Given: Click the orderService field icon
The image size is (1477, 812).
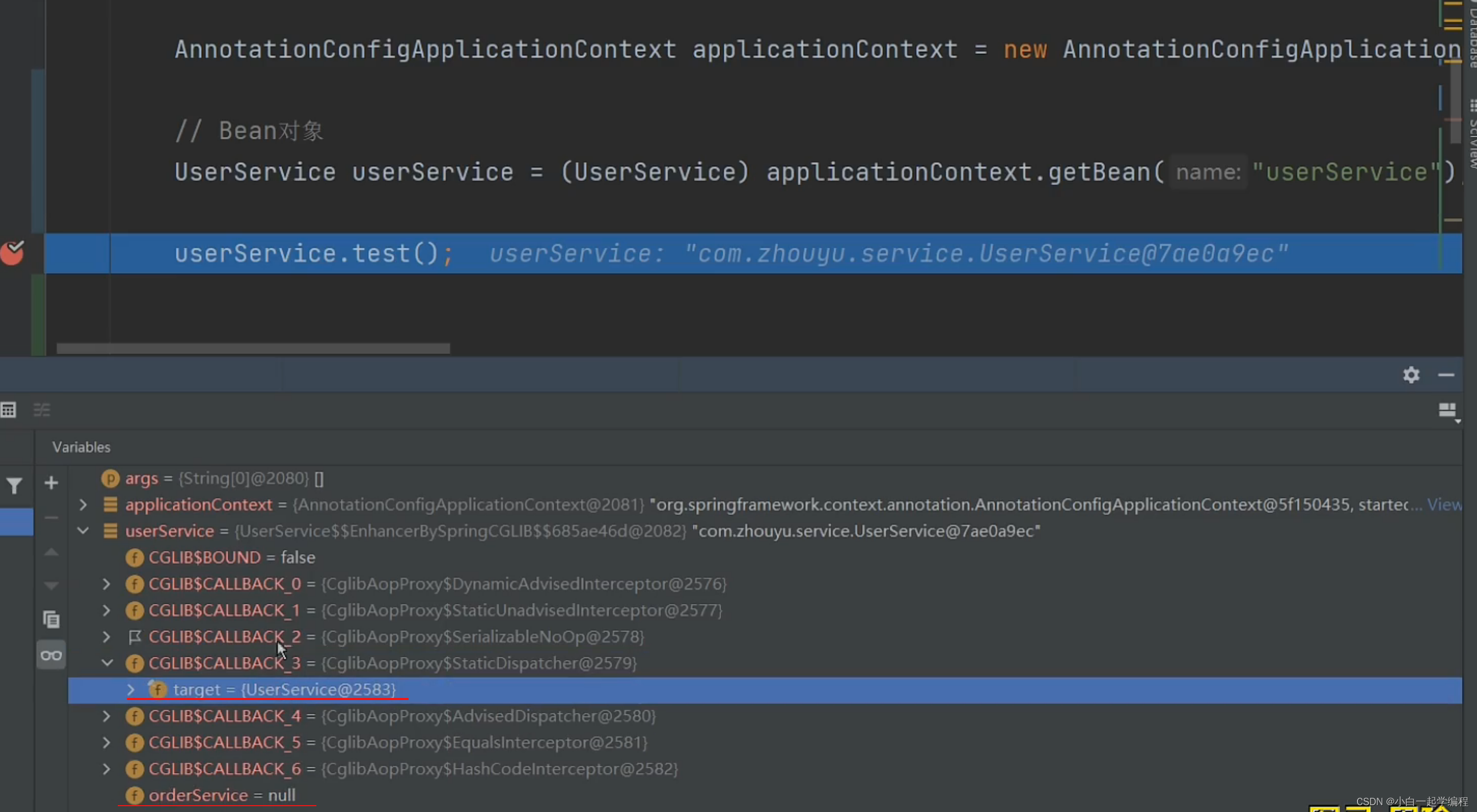Looking at the screenshot, I should pyautogui.click(x=134, y=795).
